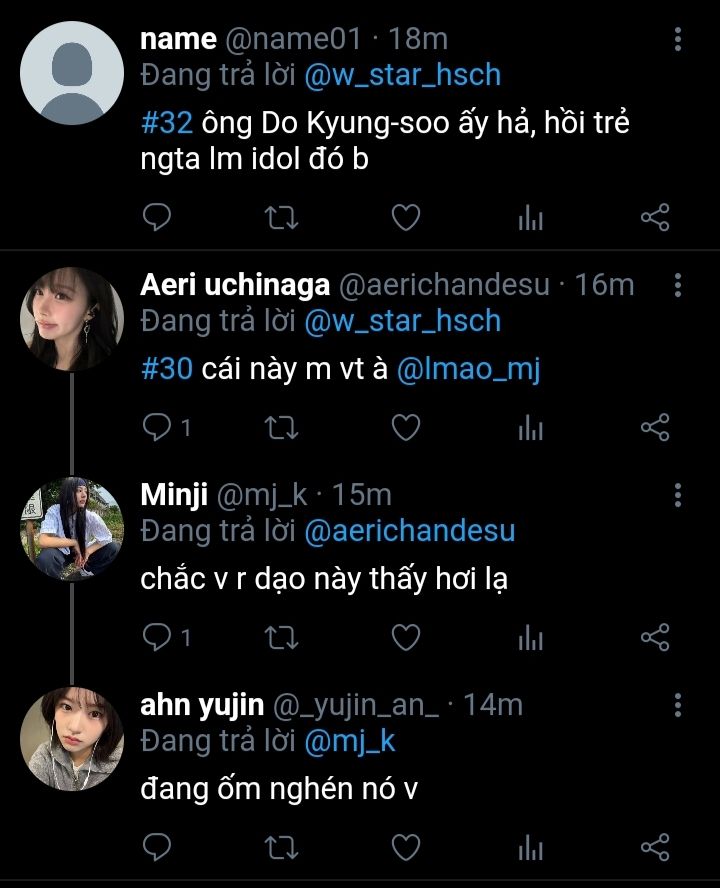
Task: Open the #30 hashtag link
Action: click(166, 370)
